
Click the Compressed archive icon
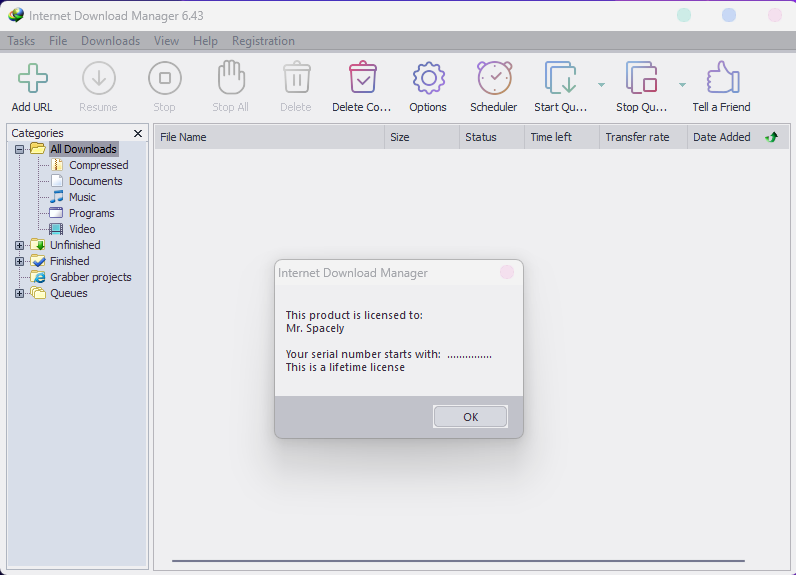point(57,165)
